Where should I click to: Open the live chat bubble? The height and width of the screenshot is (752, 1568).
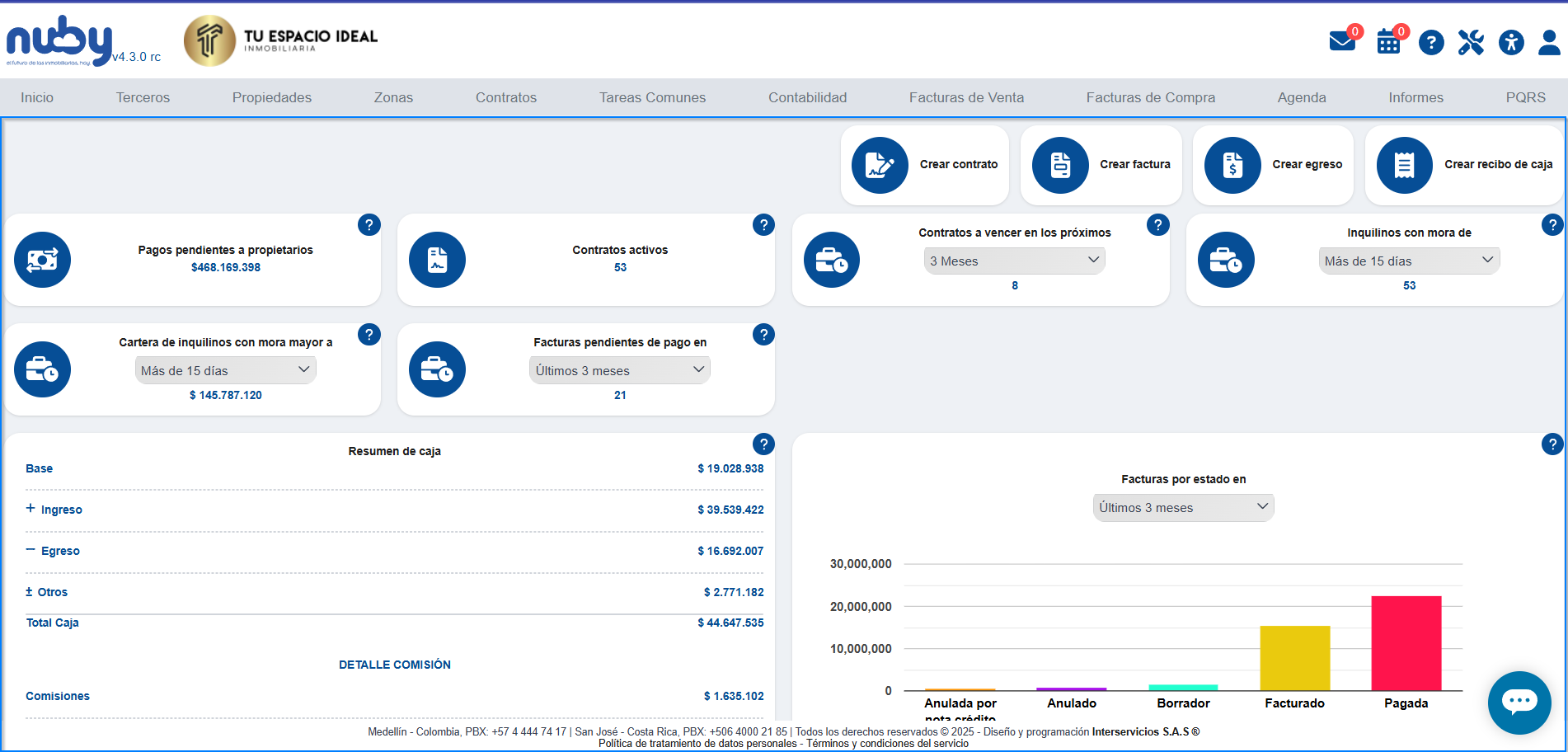click(x=1519, y=703)
